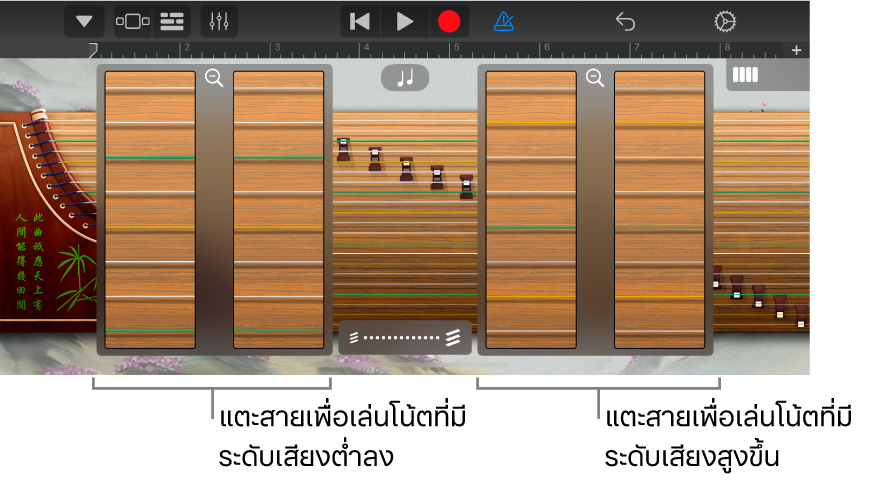Image resolution: width=875 pixels, height=484 pixels.
Task: Tap the first low-pitch string panel
Action: (x=150, y=209)
